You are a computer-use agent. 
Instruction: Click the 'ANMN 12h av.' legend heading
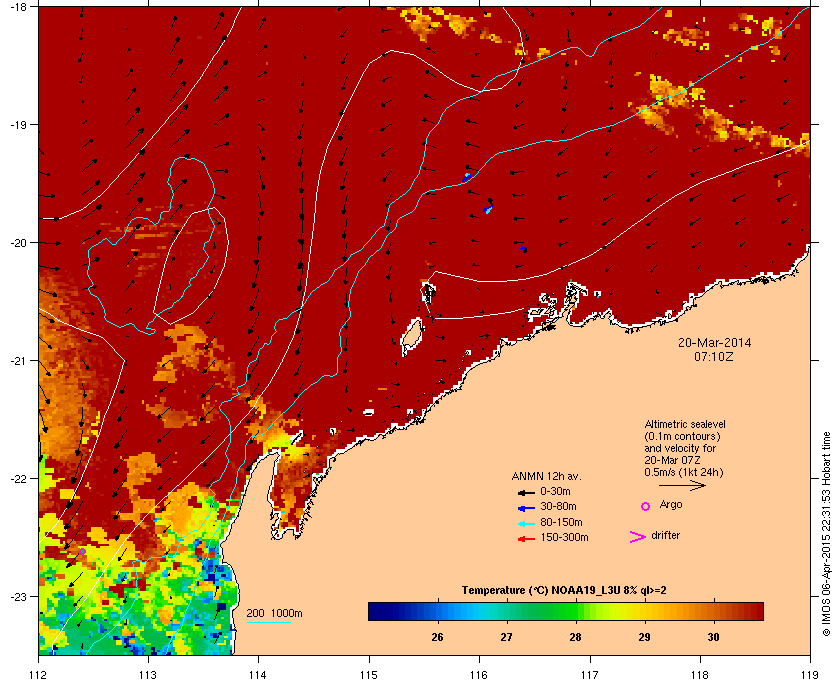pyautogui.click(x=546, y=476)
